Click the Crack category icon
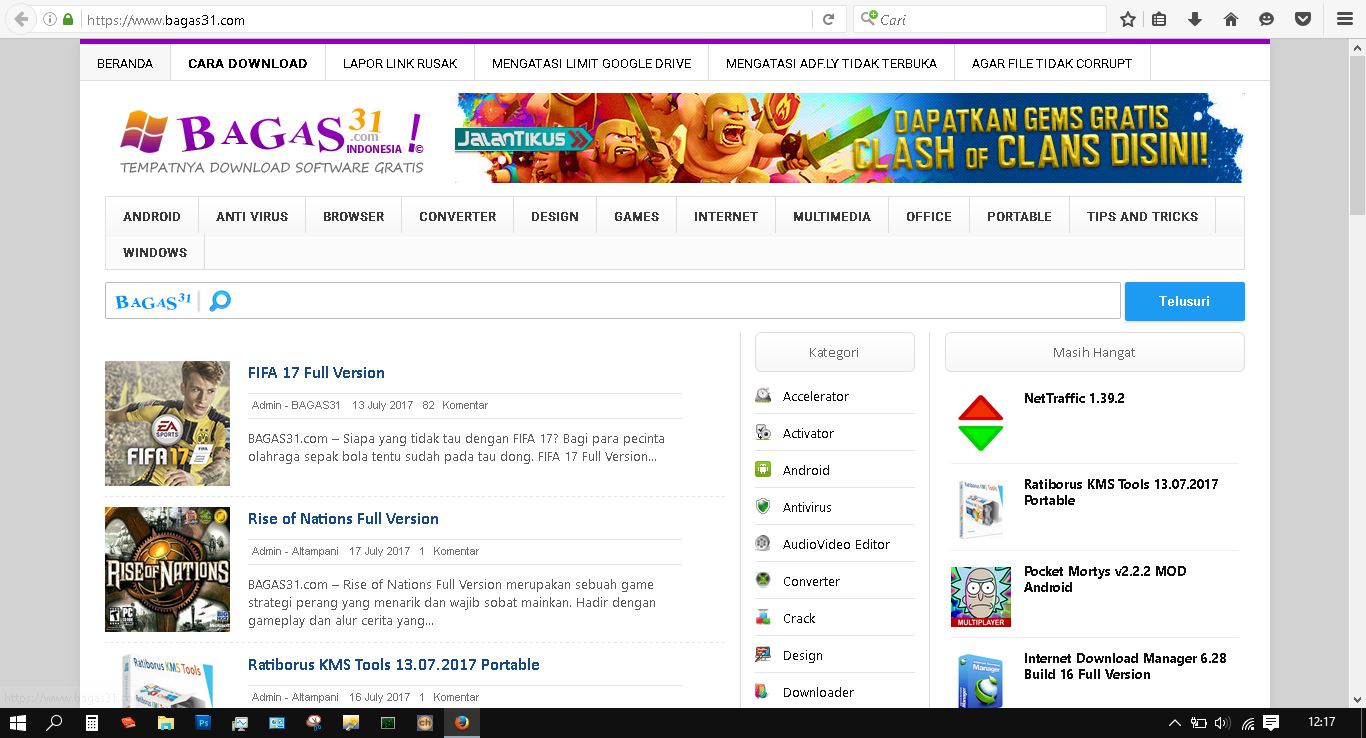 pos(763,618)
